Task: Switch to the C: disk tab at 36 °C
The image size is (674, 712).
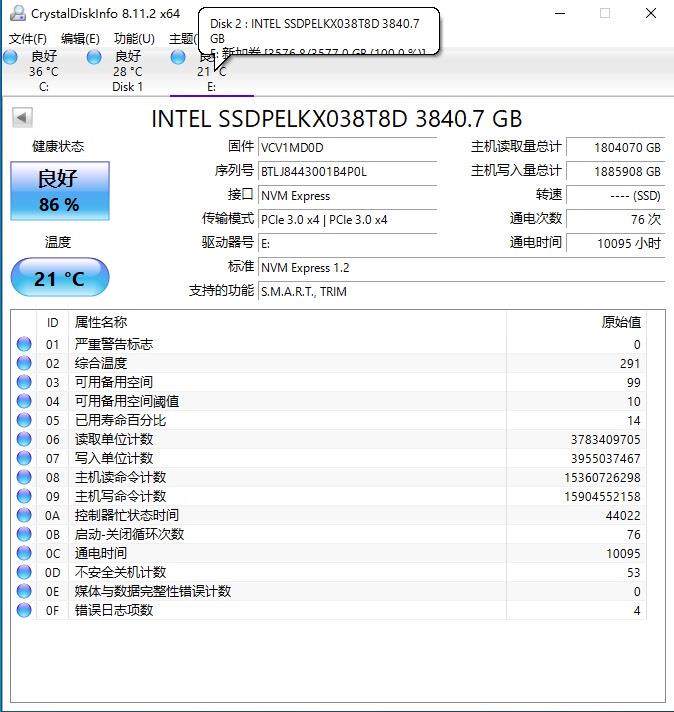Action: pos(44,71)
